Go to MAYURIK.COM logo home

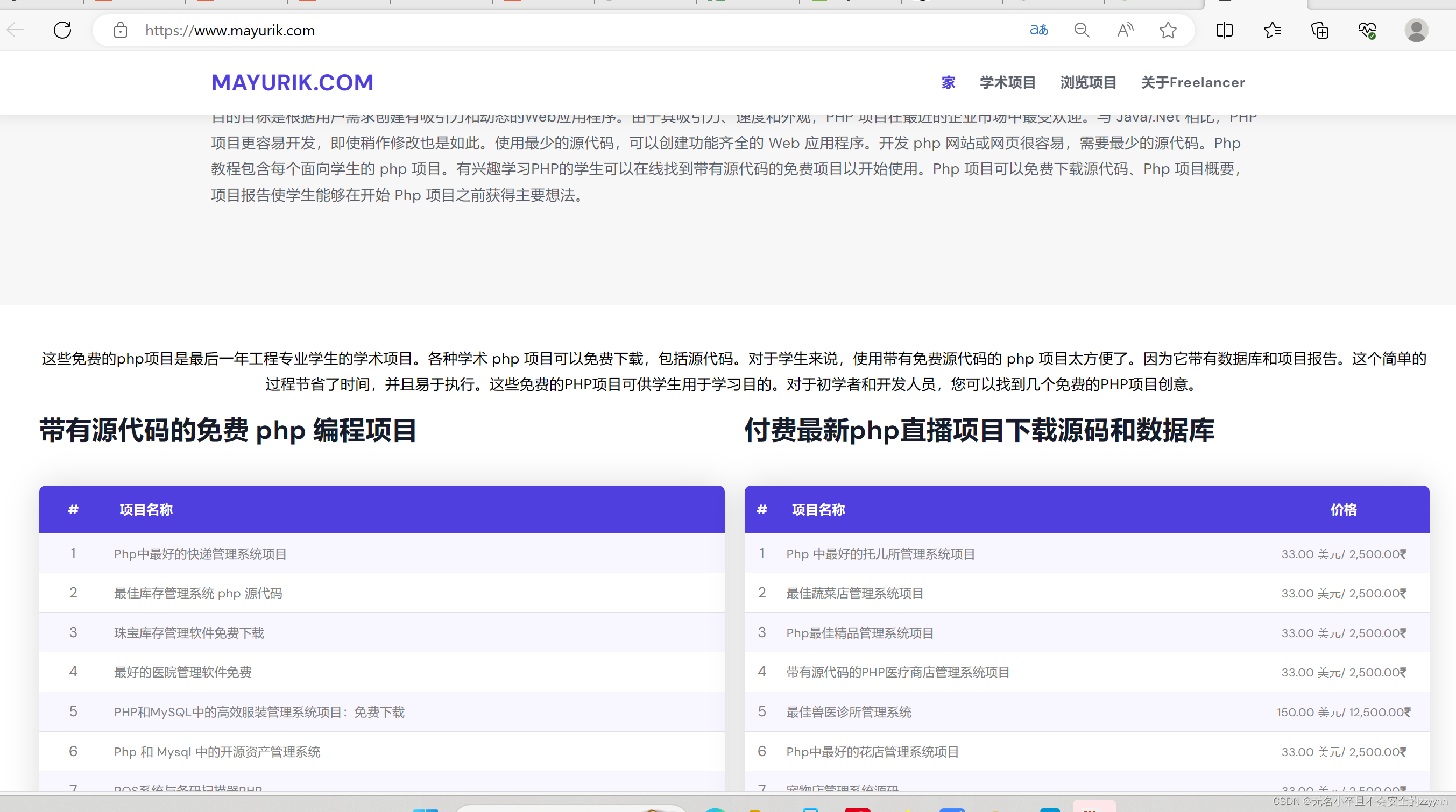(292, 82)
